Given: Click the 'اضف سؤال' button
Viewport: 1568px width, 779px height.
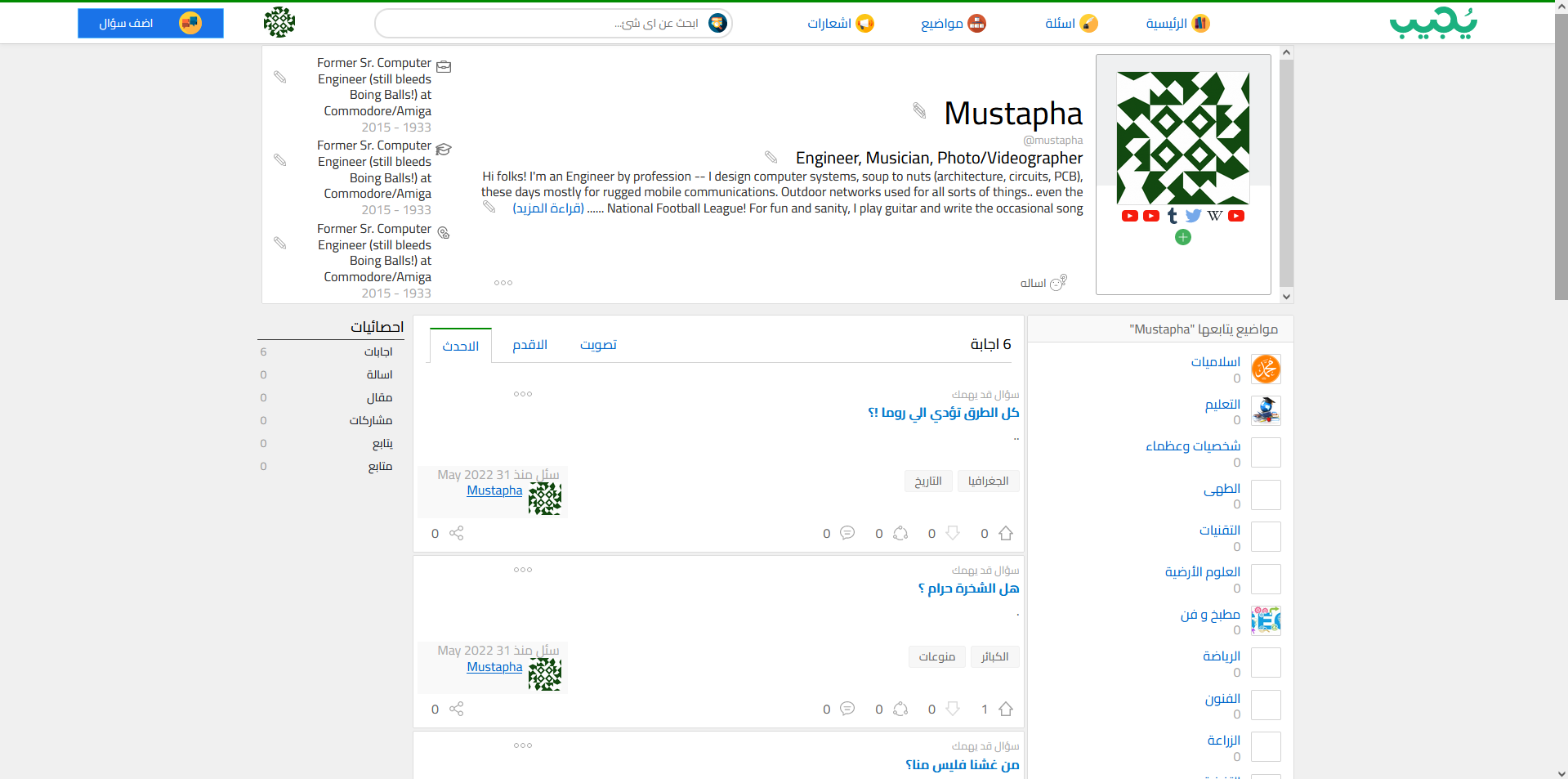Looking at the screenshot, I should (x=150, y=24).
